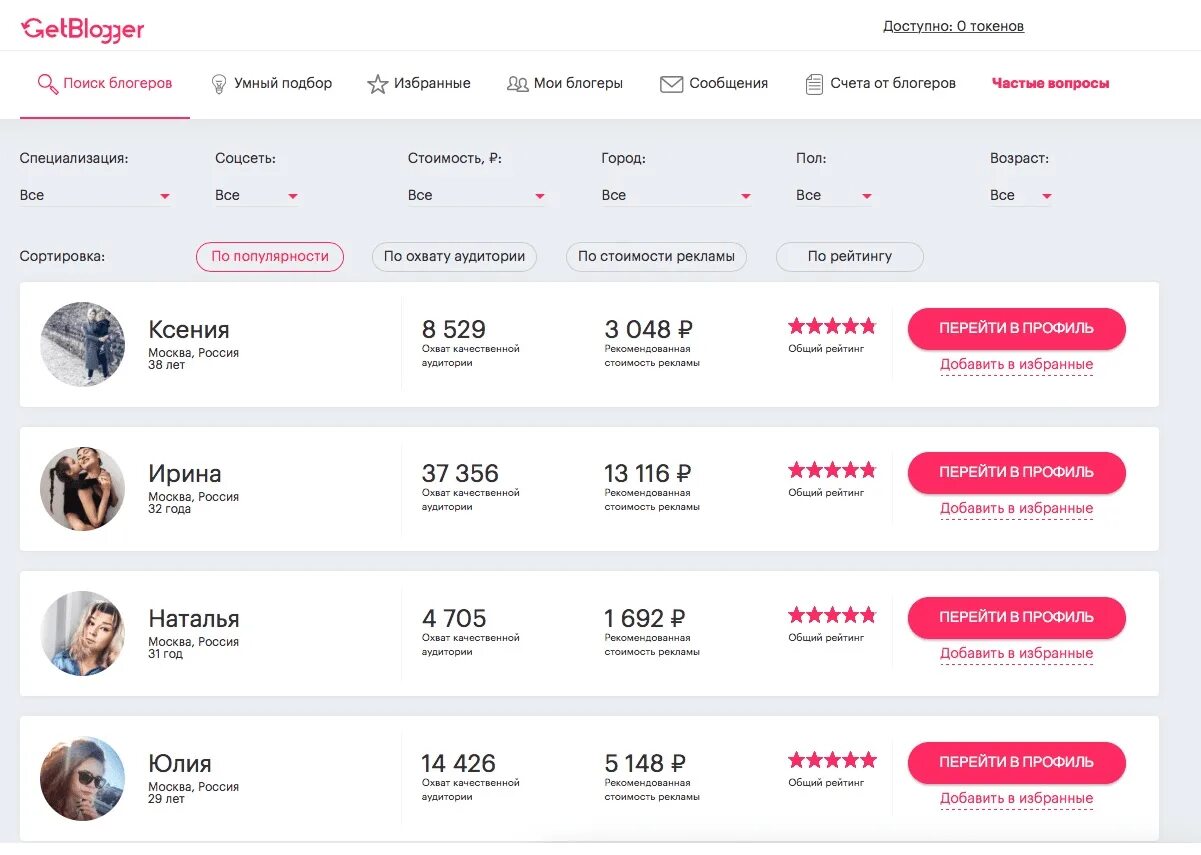Click Юлия's profile photo

(x=83, y=779)
